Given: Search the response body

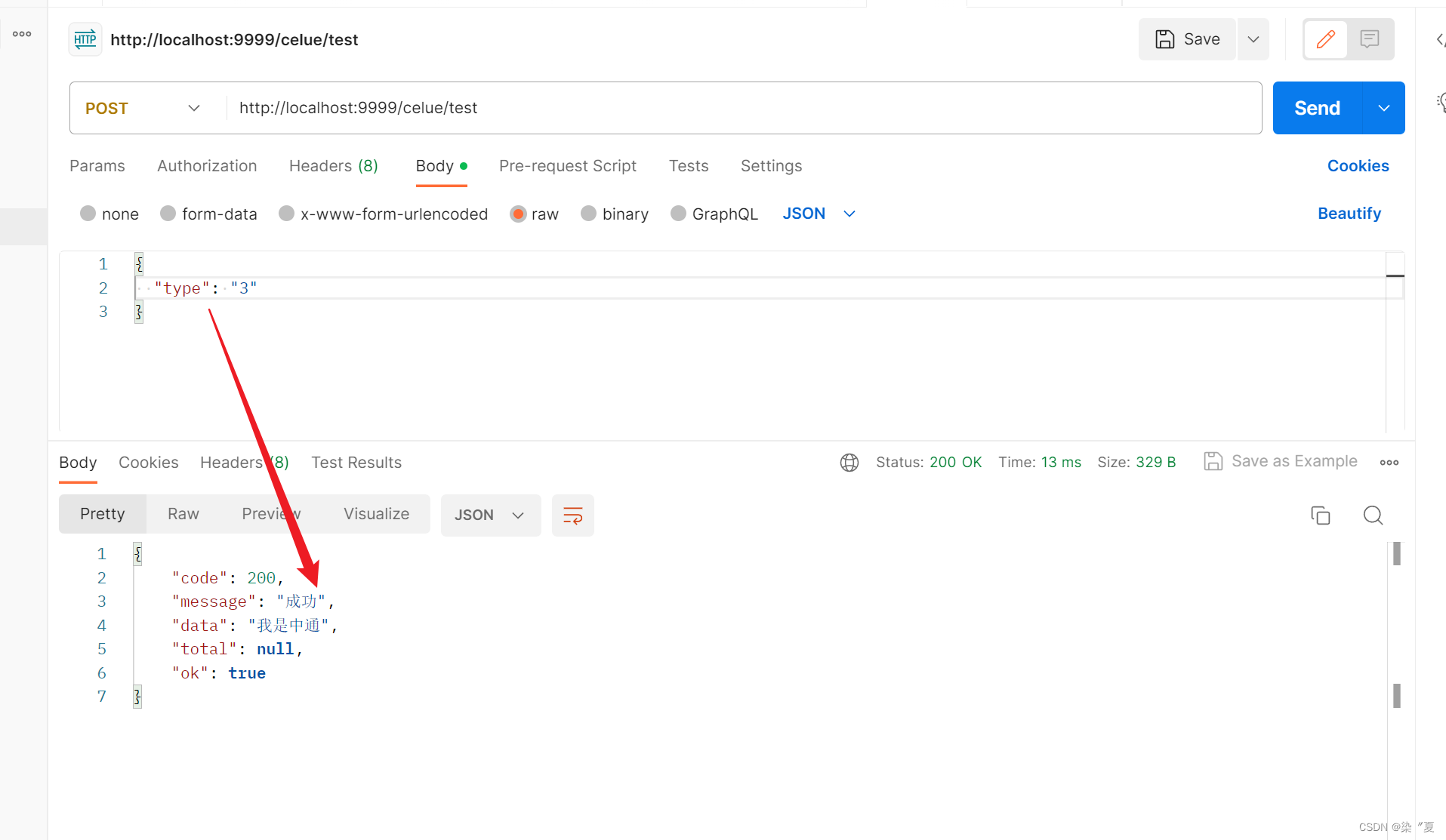Looking at the screenshot, I should 1374,515.
